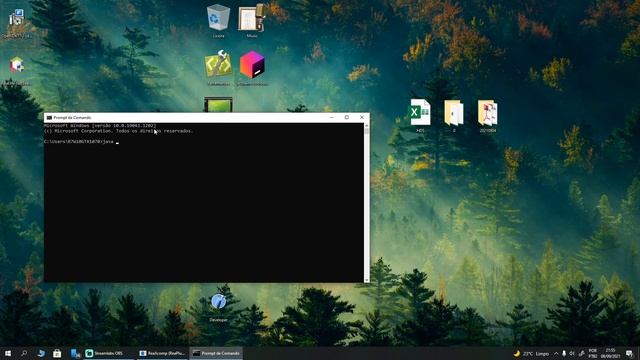Click the blue app icon beside Store
Viewport: 640px width, 360px height.
[75, 353]
